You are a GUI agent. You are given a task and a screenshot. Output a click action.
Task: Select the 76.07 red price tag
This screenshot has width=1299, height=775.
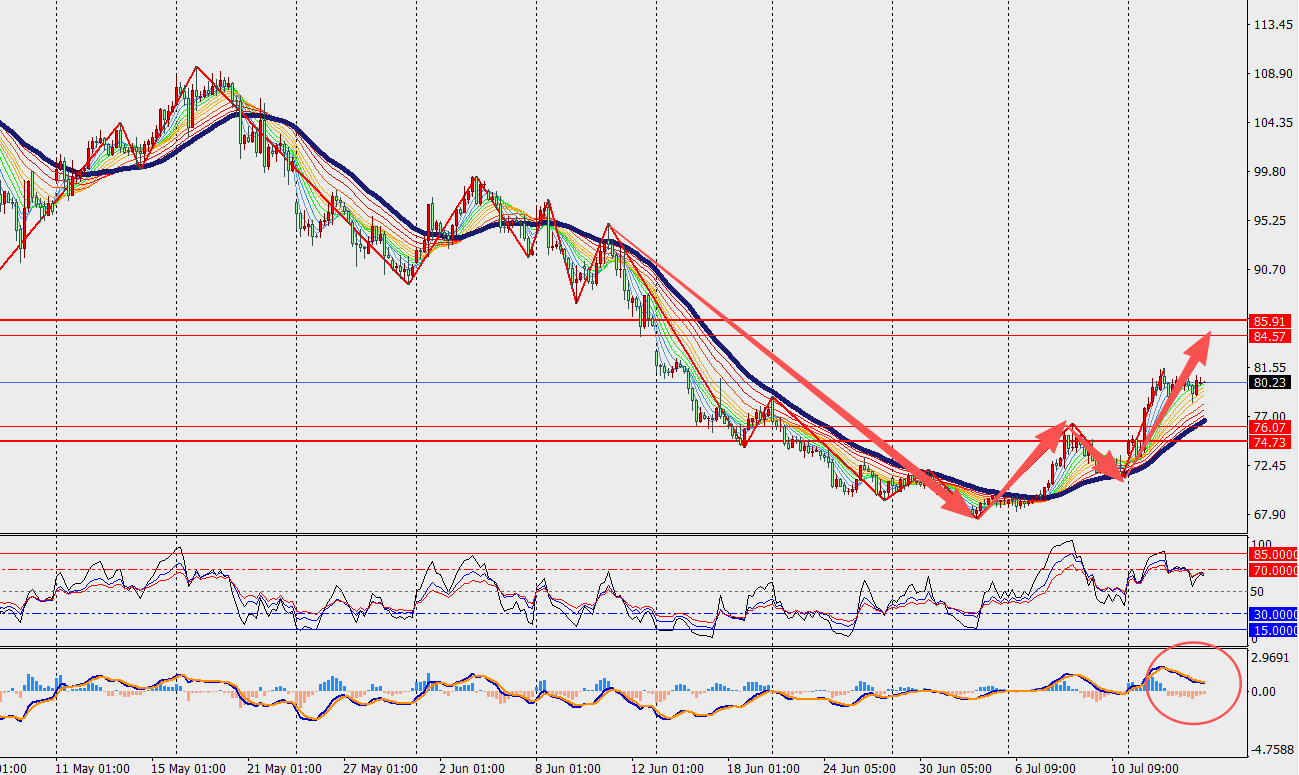pos(1269,427)
